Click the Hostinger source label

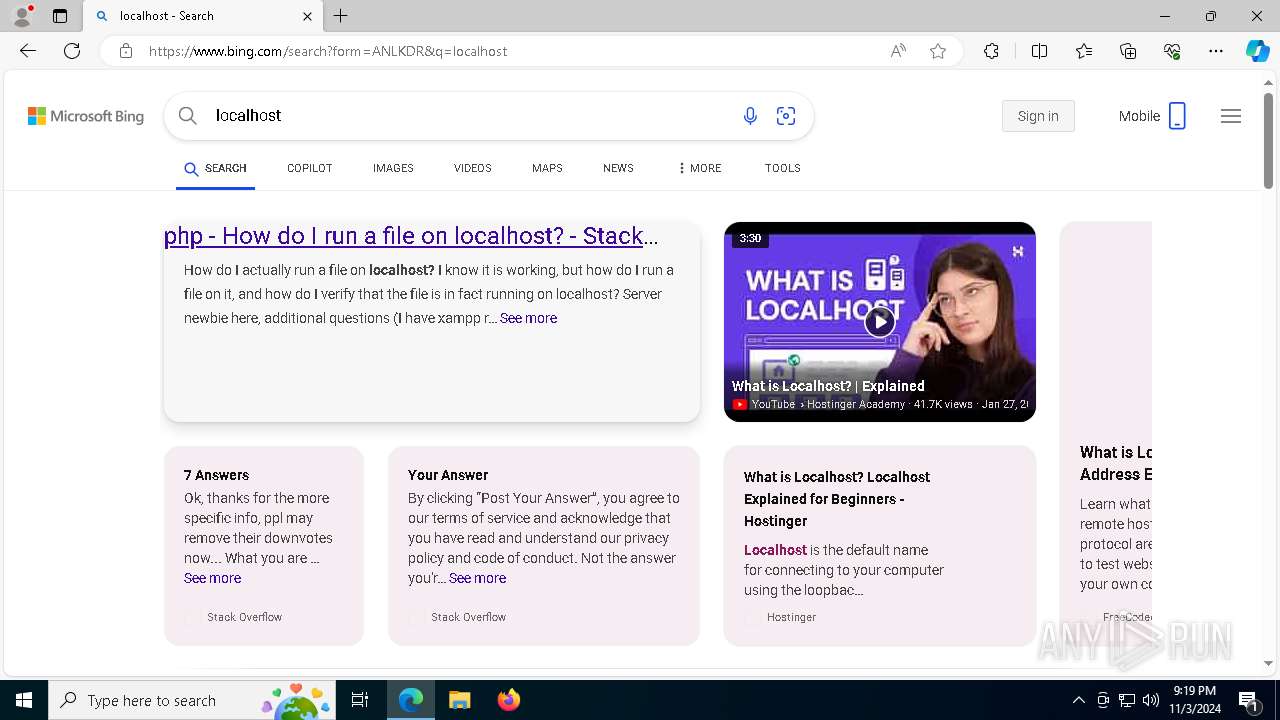click(791, 618)
